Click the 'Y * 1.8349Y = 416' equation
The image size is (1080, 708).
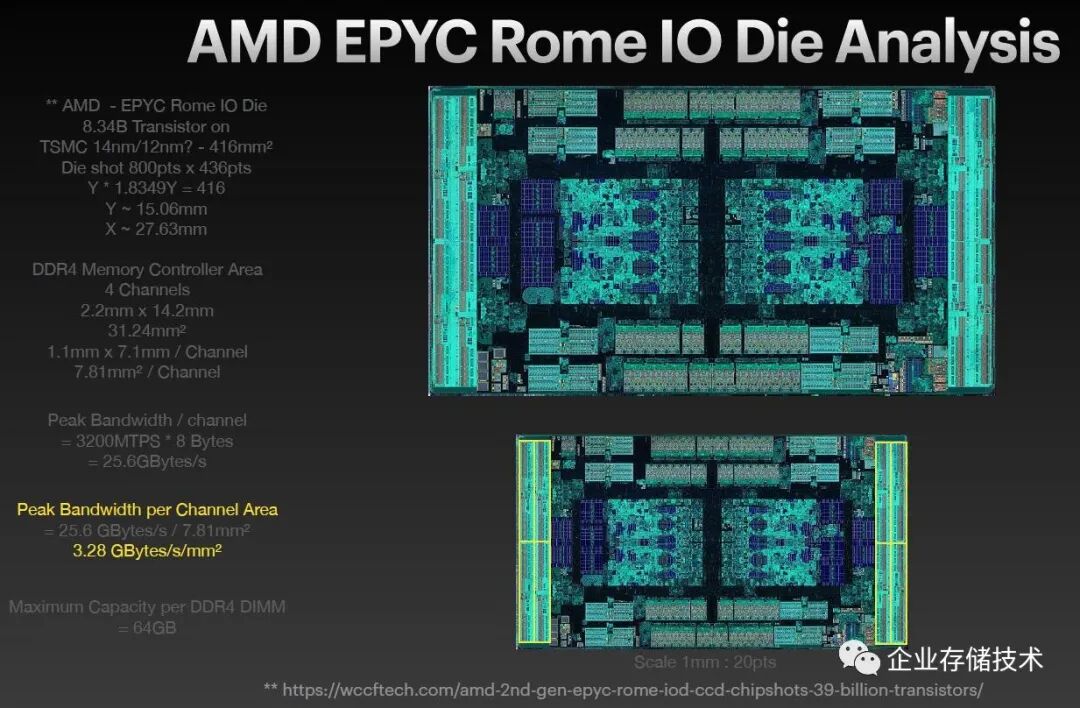pyautogui.click(x=156, y=188)
